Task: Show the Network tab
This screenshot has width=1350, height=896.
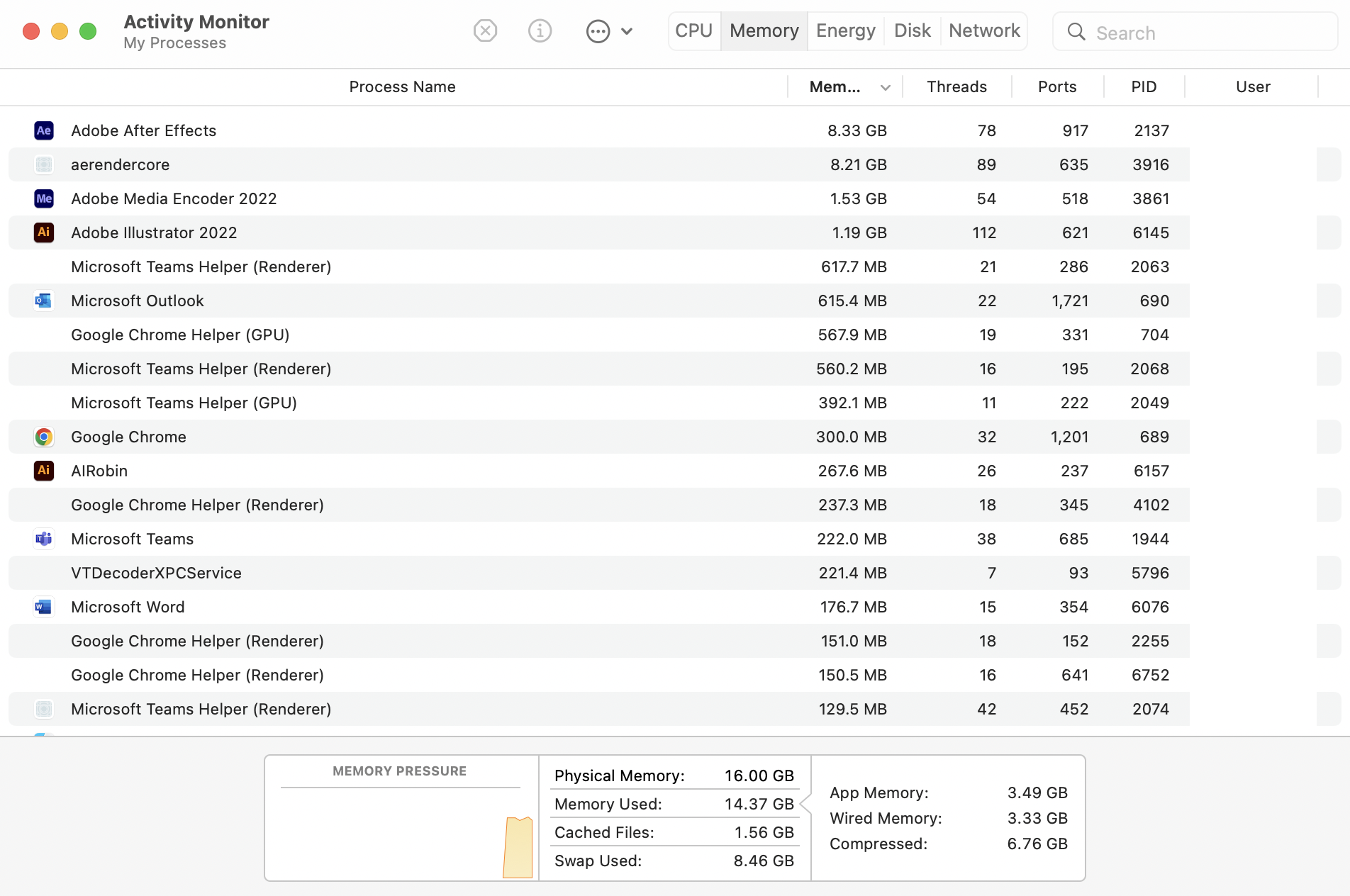Action: pos(984,31)
